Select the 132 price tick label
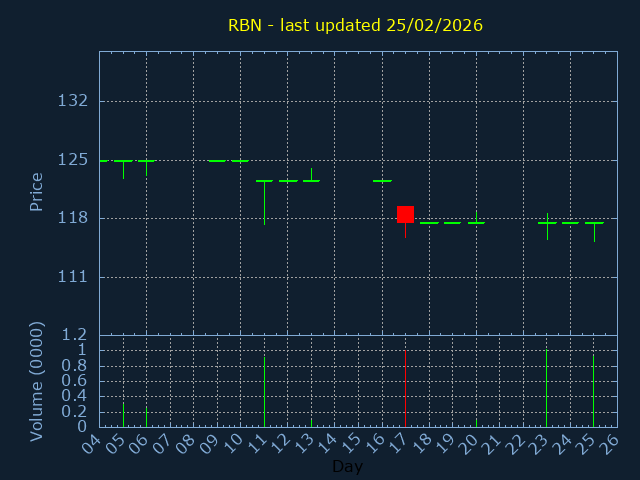The height and width of the screenshot is (480, 640). [73, 101]
